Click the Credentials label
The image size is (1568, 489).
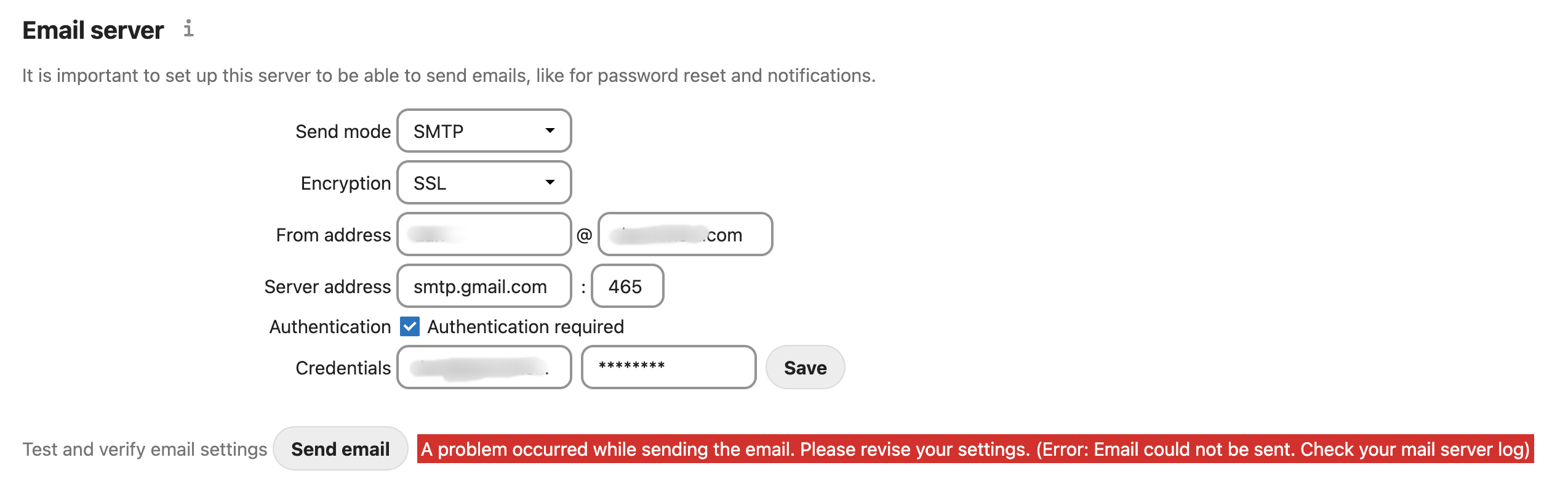pyautogui.click(x=343, y=368)
